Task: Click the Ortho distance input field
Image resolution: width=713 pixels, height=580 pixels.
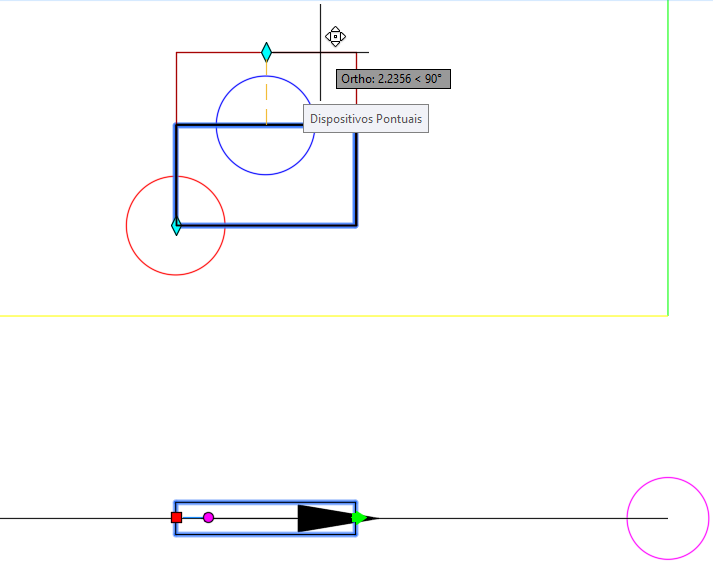Action: 393,79
